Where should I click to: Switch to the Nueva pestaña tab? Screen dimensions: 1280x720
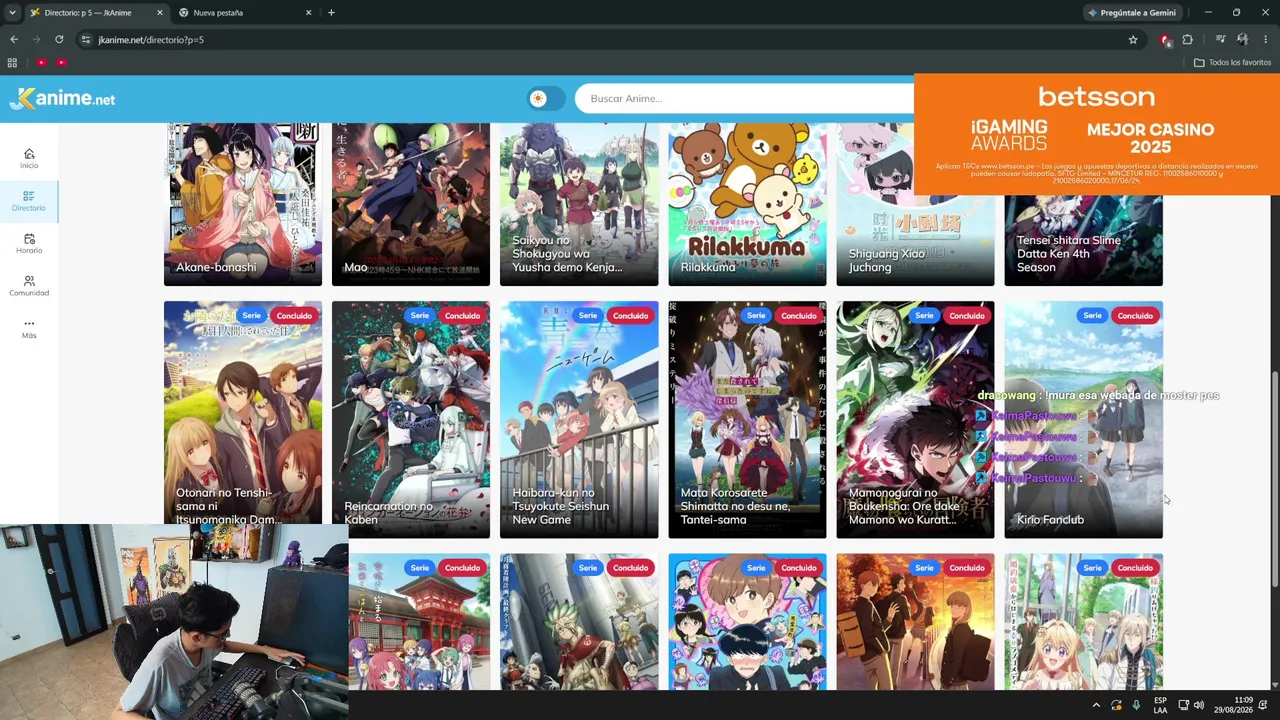click(x=244, y=12)
